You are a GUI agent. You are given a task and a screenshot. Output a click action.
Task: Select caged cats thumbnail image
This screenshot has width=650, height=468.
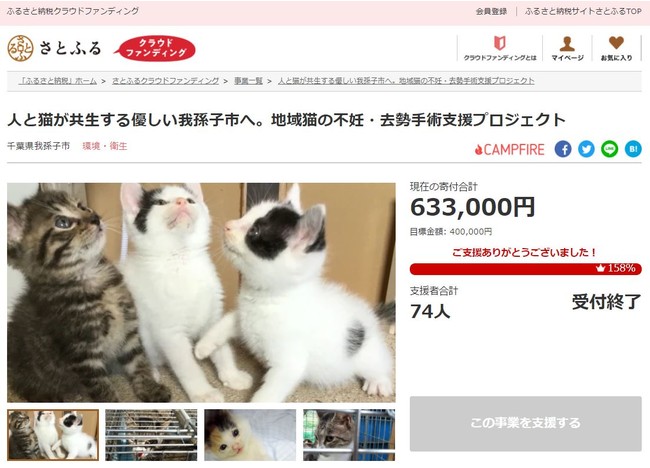click(x=151, y=435)
